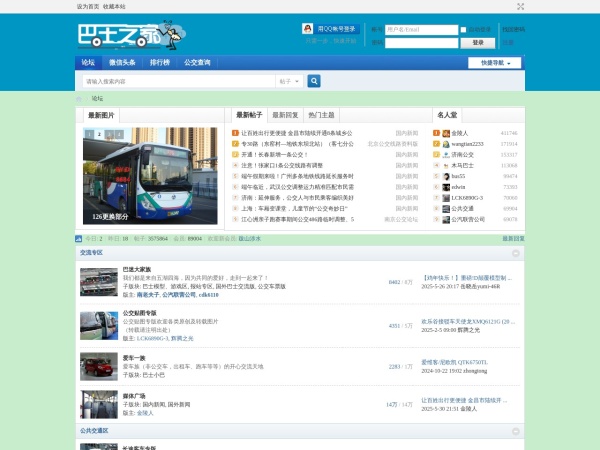
Task: Open 金陵人 avatar in 名人堂
Action: tap(446, 133)
